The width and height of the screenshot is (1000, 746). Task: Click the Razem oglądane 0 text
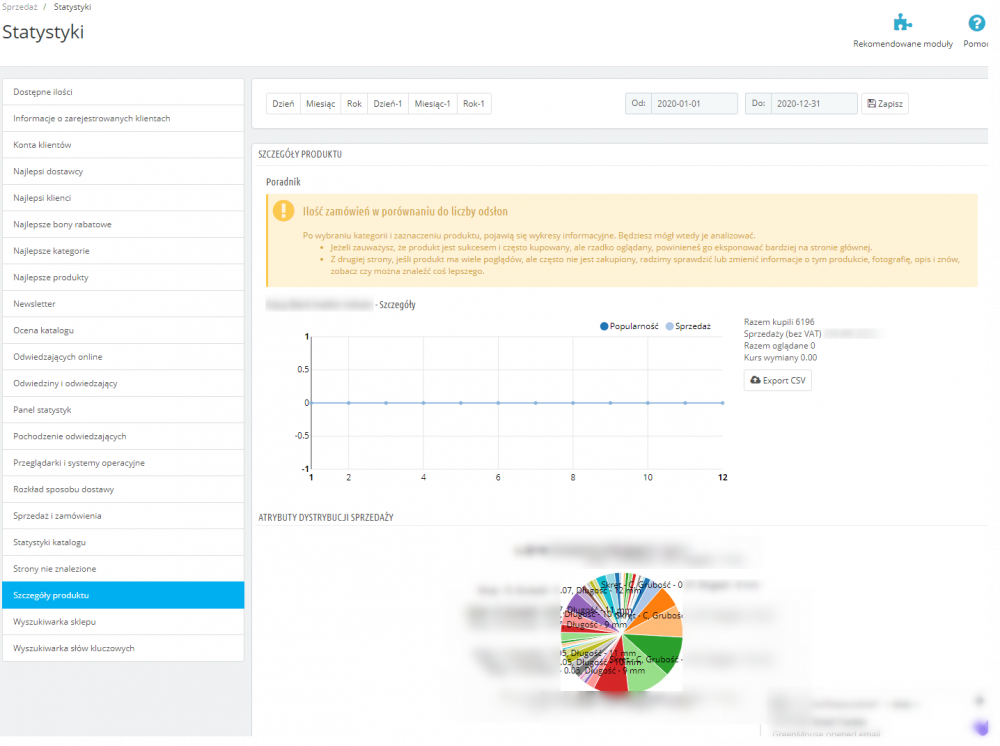coord(779,346)
